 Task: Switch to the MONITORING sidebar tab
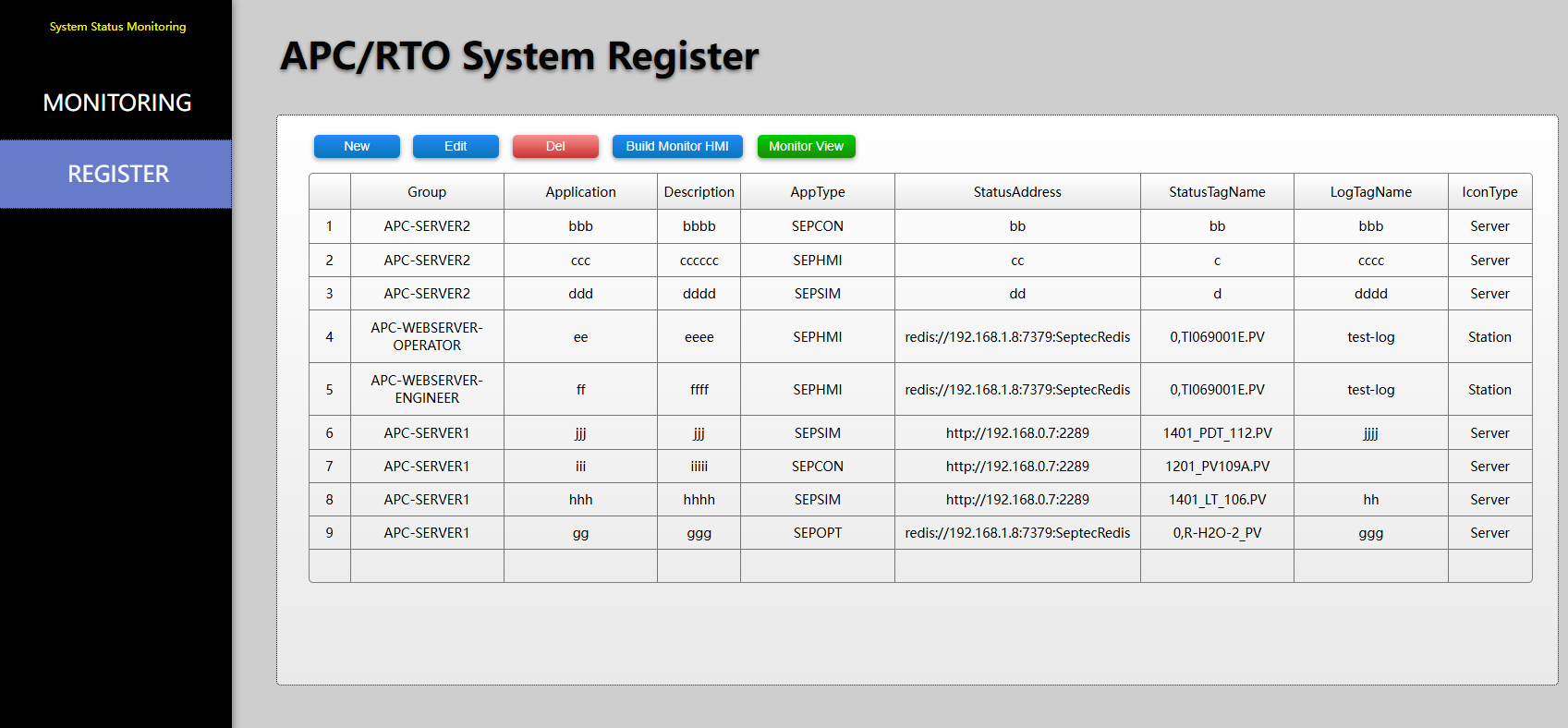(117, 103)
